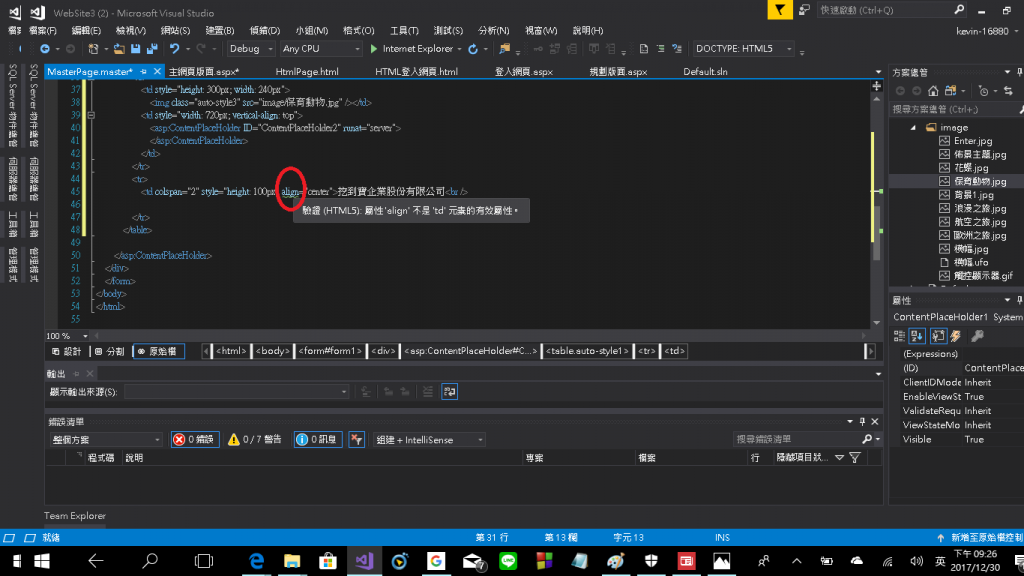Switch to 原始檔 source view
Image resolution: width=1024 pixels, height=576 pixels.
click(158, 351)
